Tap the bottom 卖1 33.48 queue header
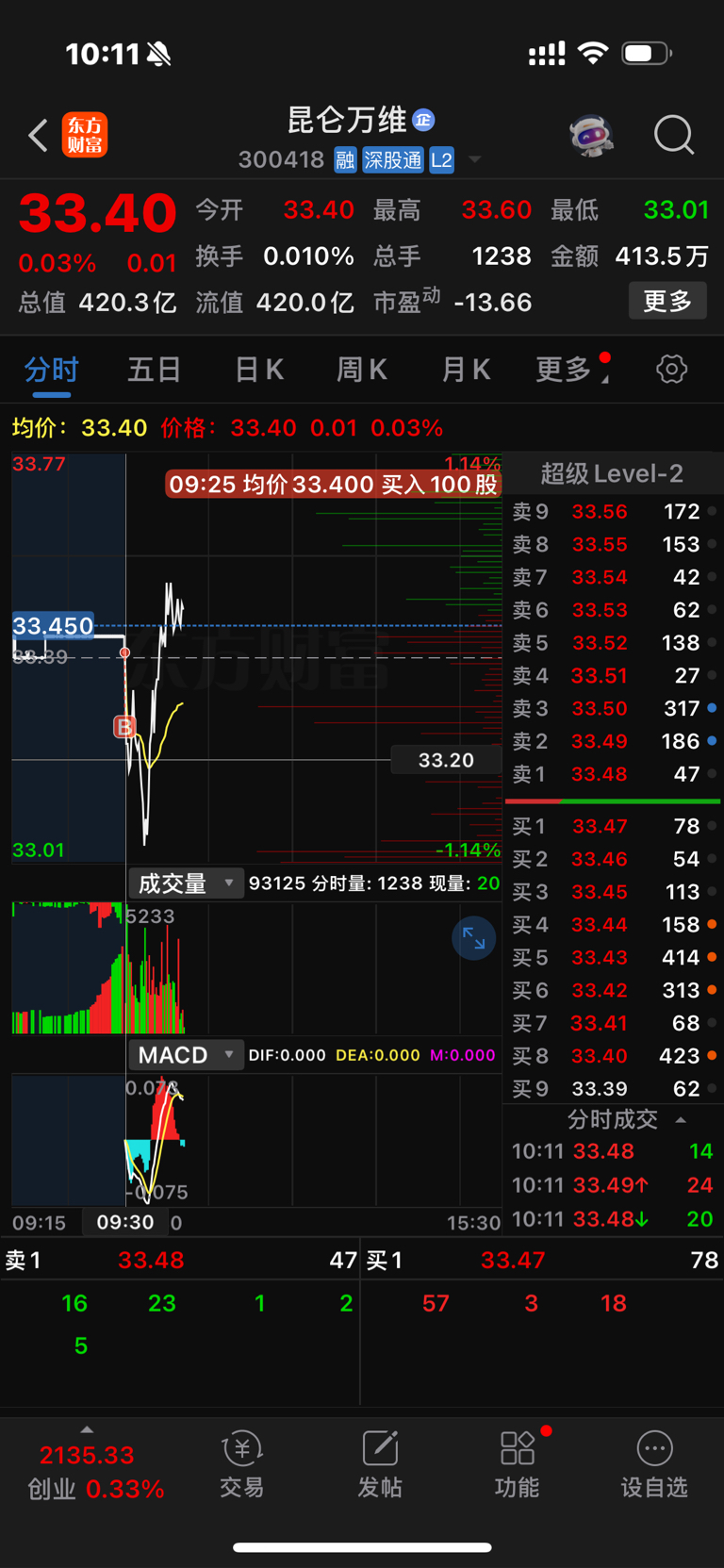This screenshot has width=724, height=1568. 180,1261
